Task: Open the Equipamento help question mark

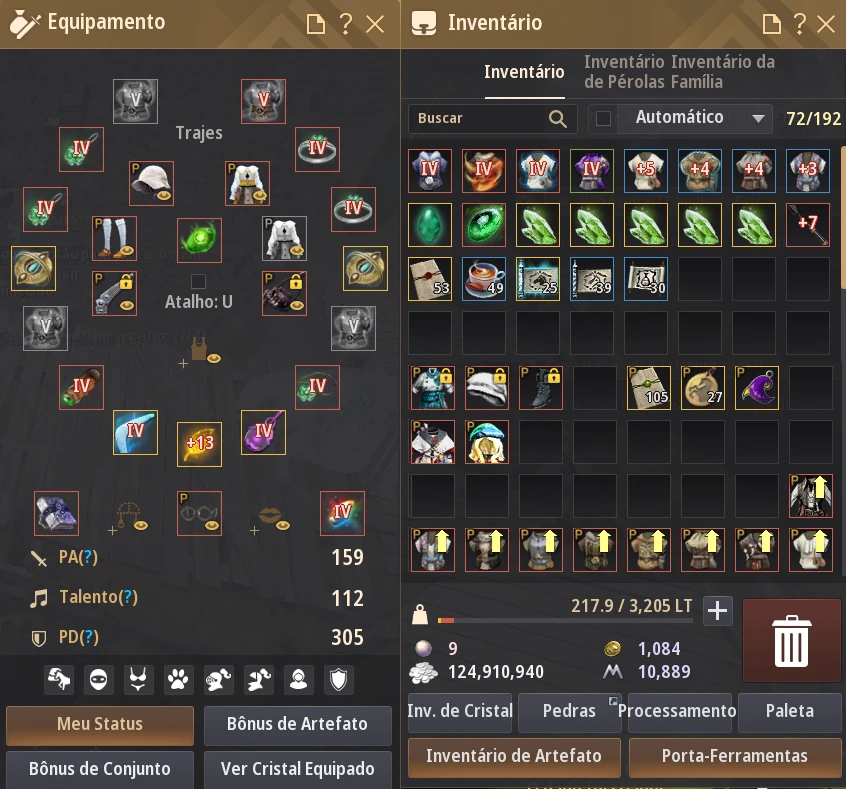Action: pyautogui.click(x=345, y=24)
